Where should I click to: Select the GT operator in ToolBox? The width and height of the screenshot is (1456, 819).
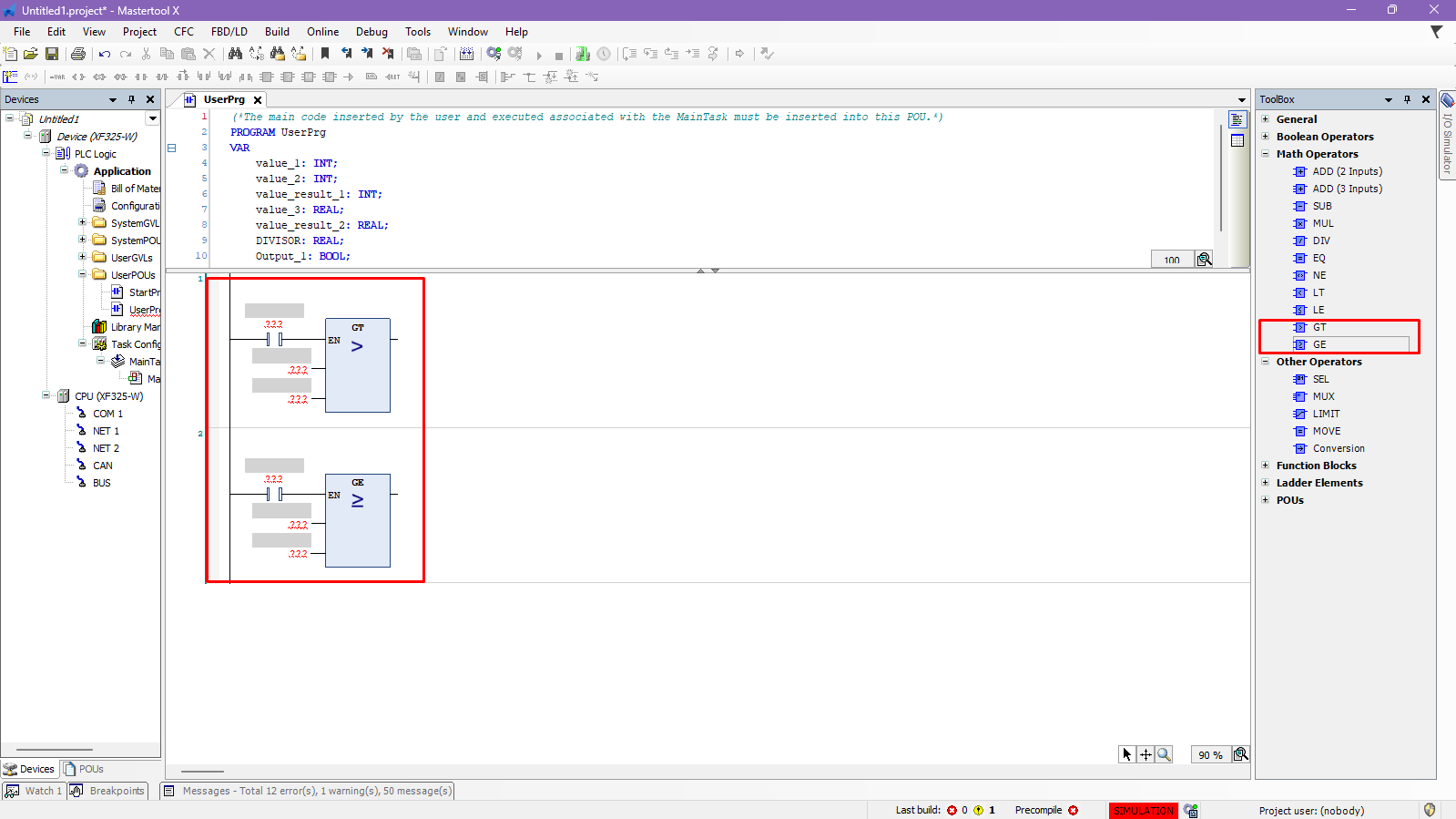pyautogui.click(x=1319, y=327)
